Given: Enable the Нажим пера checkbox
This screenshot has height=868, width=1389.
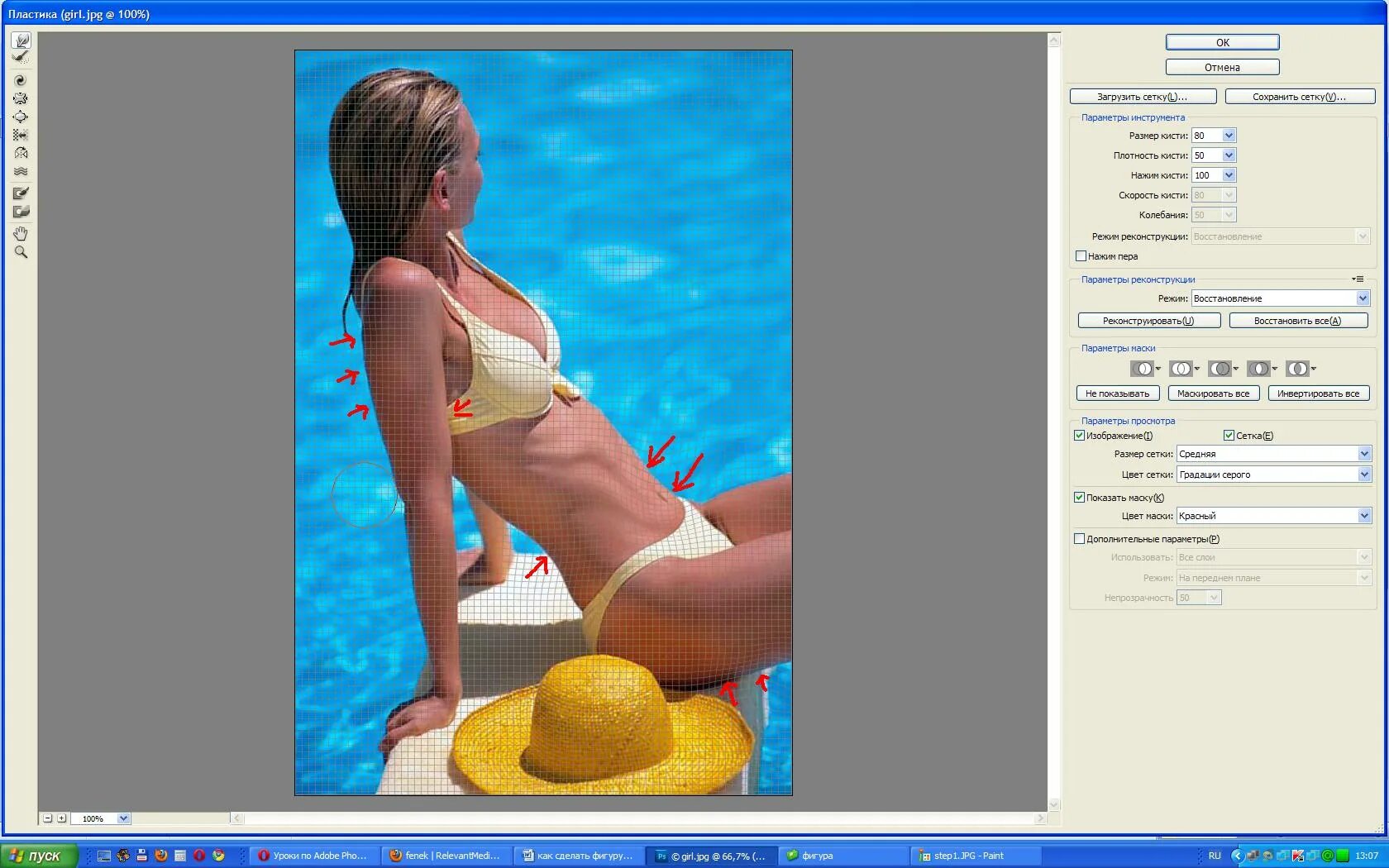Looking at the screenshot, I should (1081, 256).
